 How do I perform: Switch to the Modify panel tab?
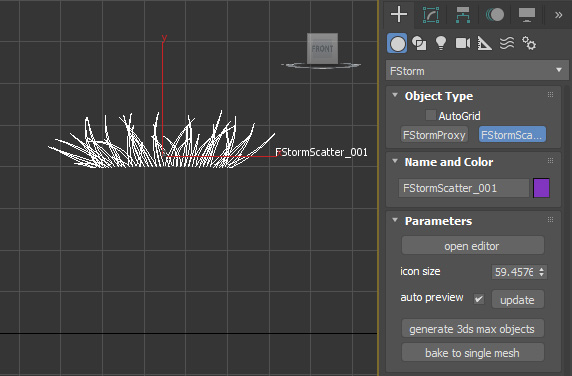click(431, 15)
